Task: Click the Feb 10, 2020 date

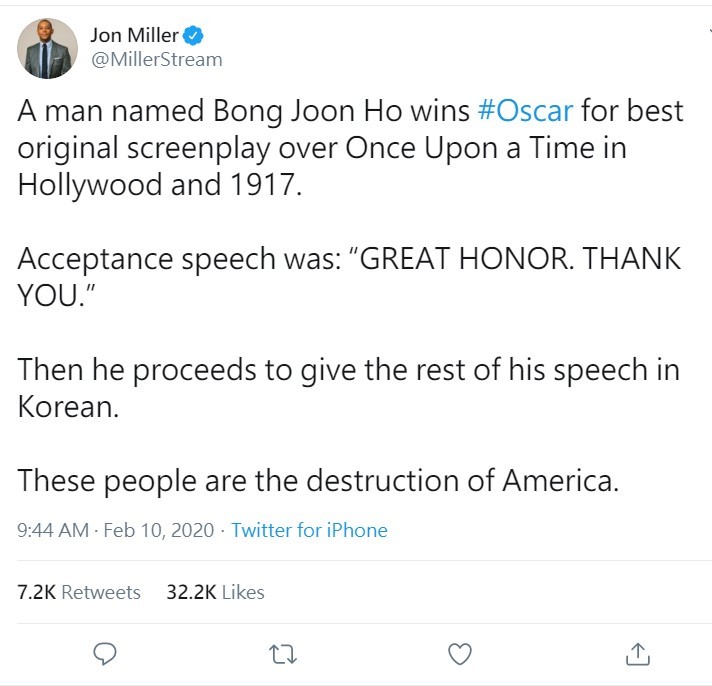Action: (x=160, y=530)
